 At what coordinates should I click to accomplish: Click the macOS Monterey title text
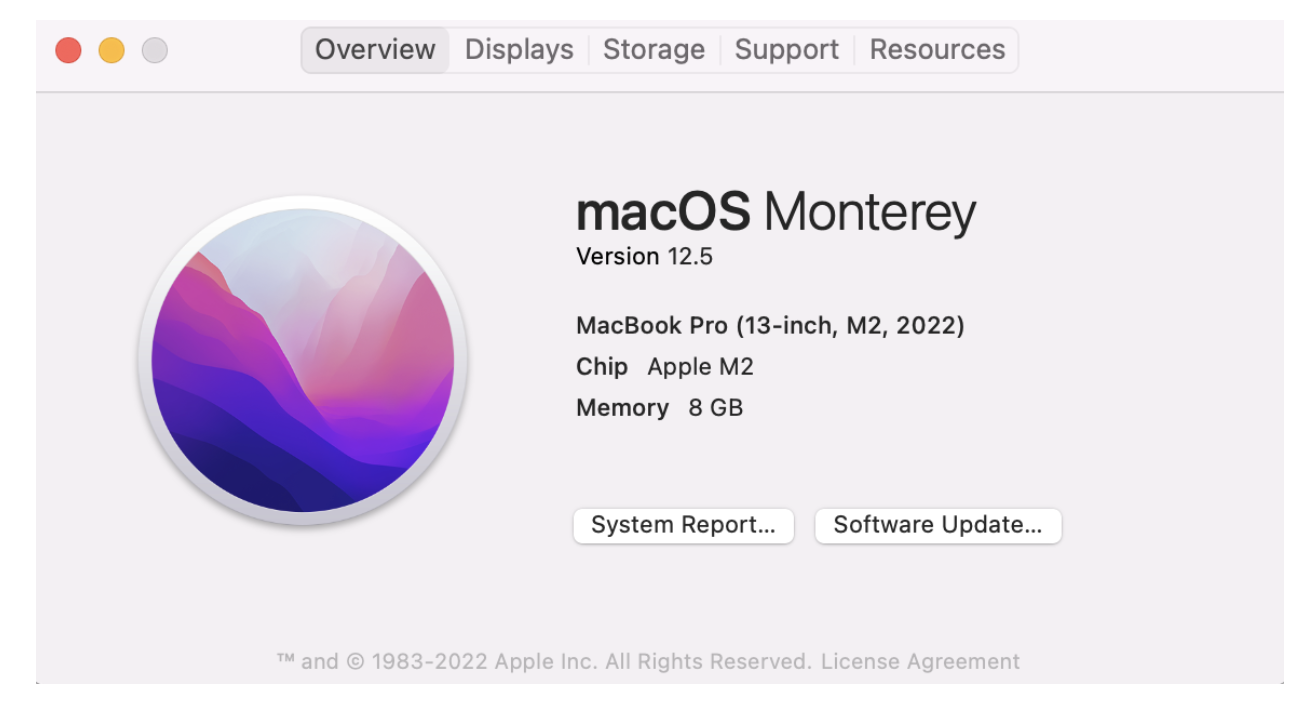(x=776, y=210)
